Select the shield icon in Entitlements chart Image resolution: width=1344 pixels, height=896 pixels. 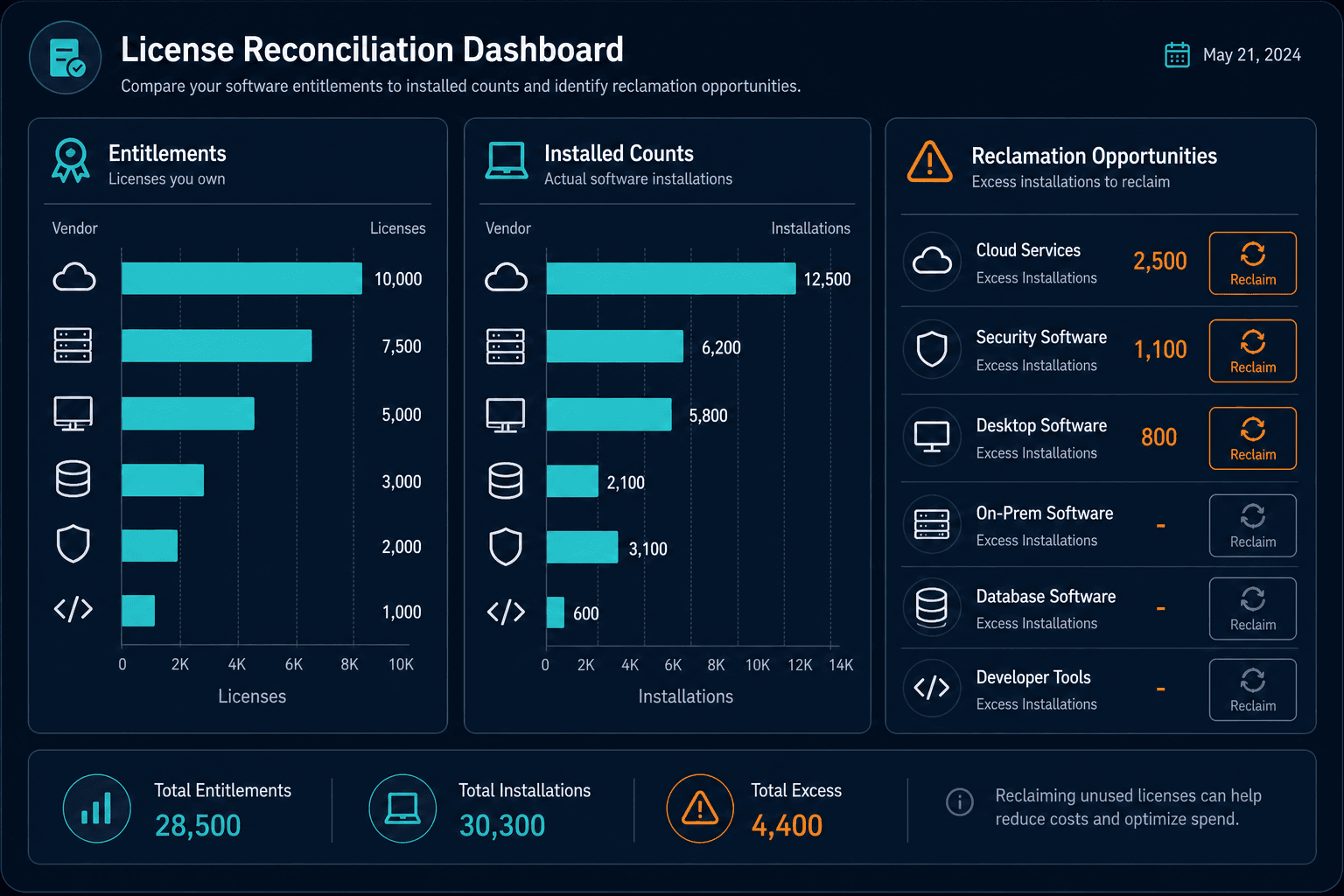pyautogui.click(x=73, y=543)
